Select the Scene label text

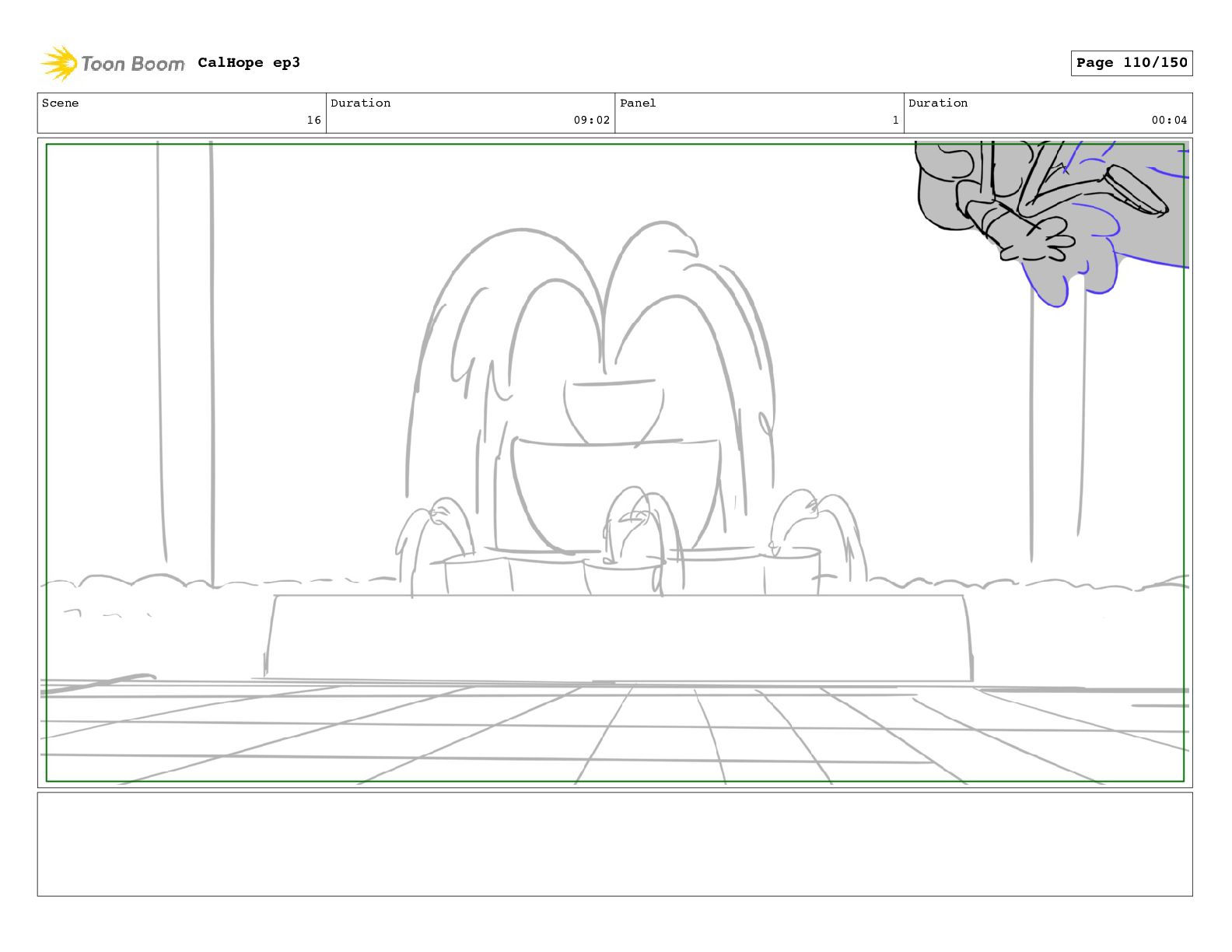(x=60, y=103)
